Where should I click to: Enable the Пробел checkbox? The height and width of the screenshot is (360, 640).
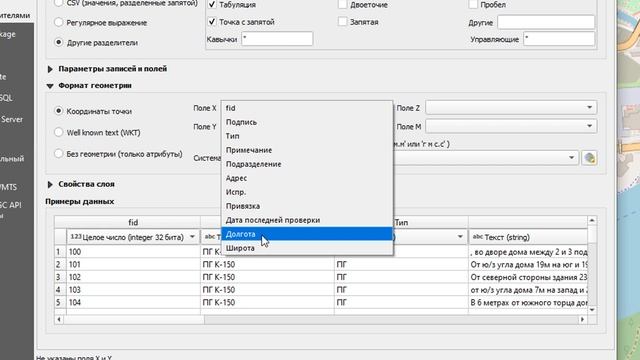[473, 4]
